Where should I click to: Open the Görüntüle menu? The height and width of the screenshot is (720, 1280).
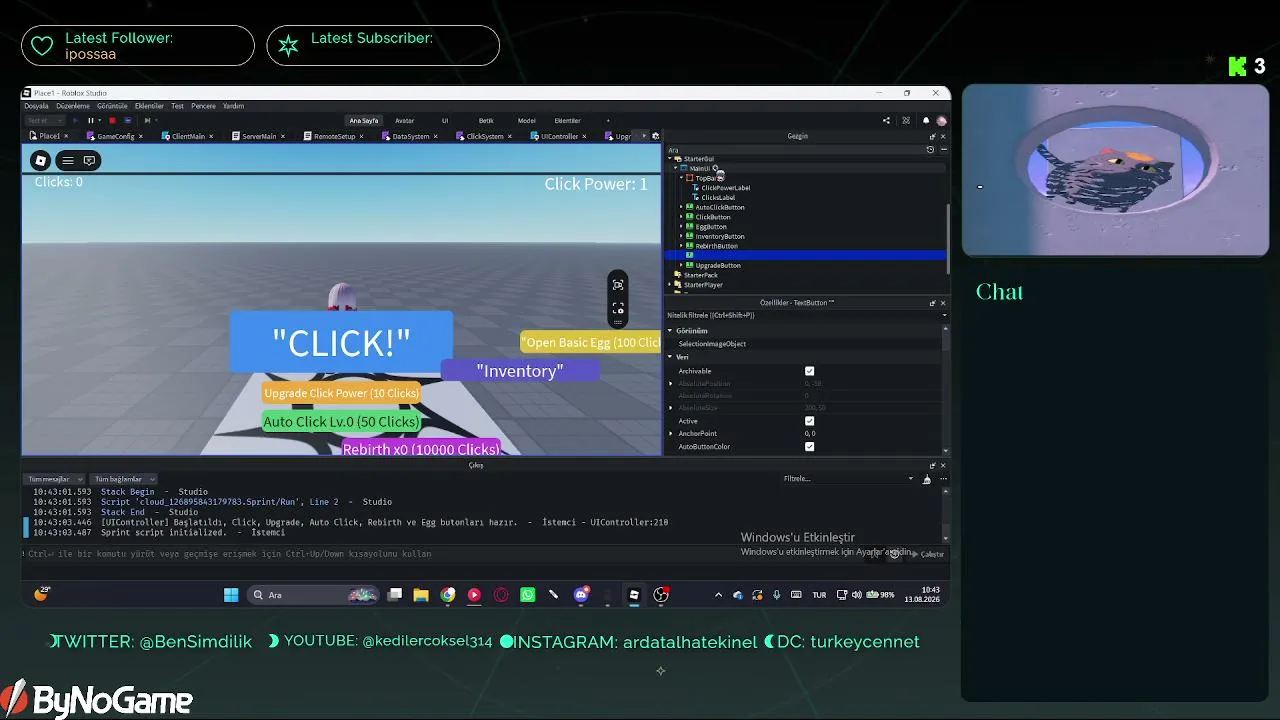[112, 106]
